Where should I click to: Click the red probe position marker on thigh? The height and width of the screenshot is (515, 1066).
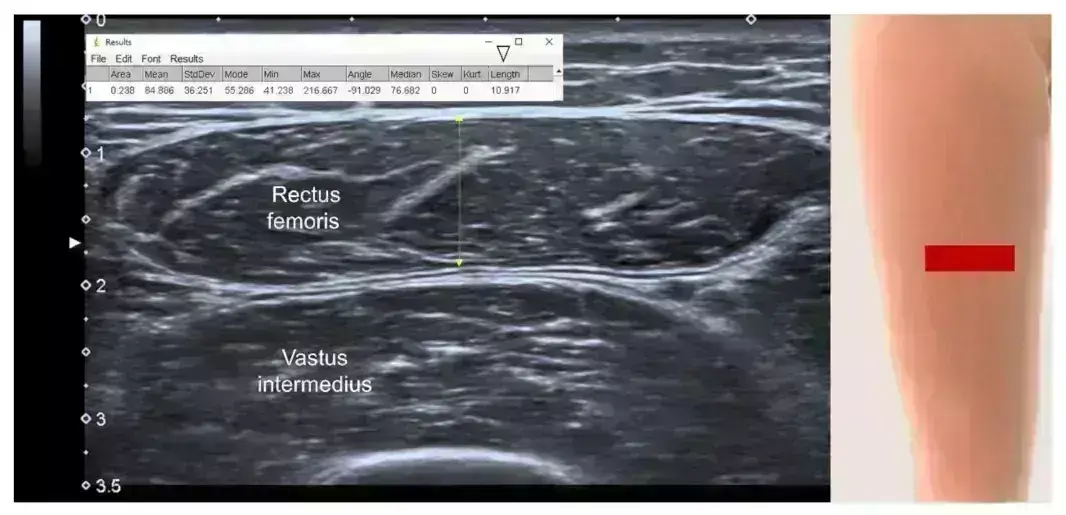(969, 258)
